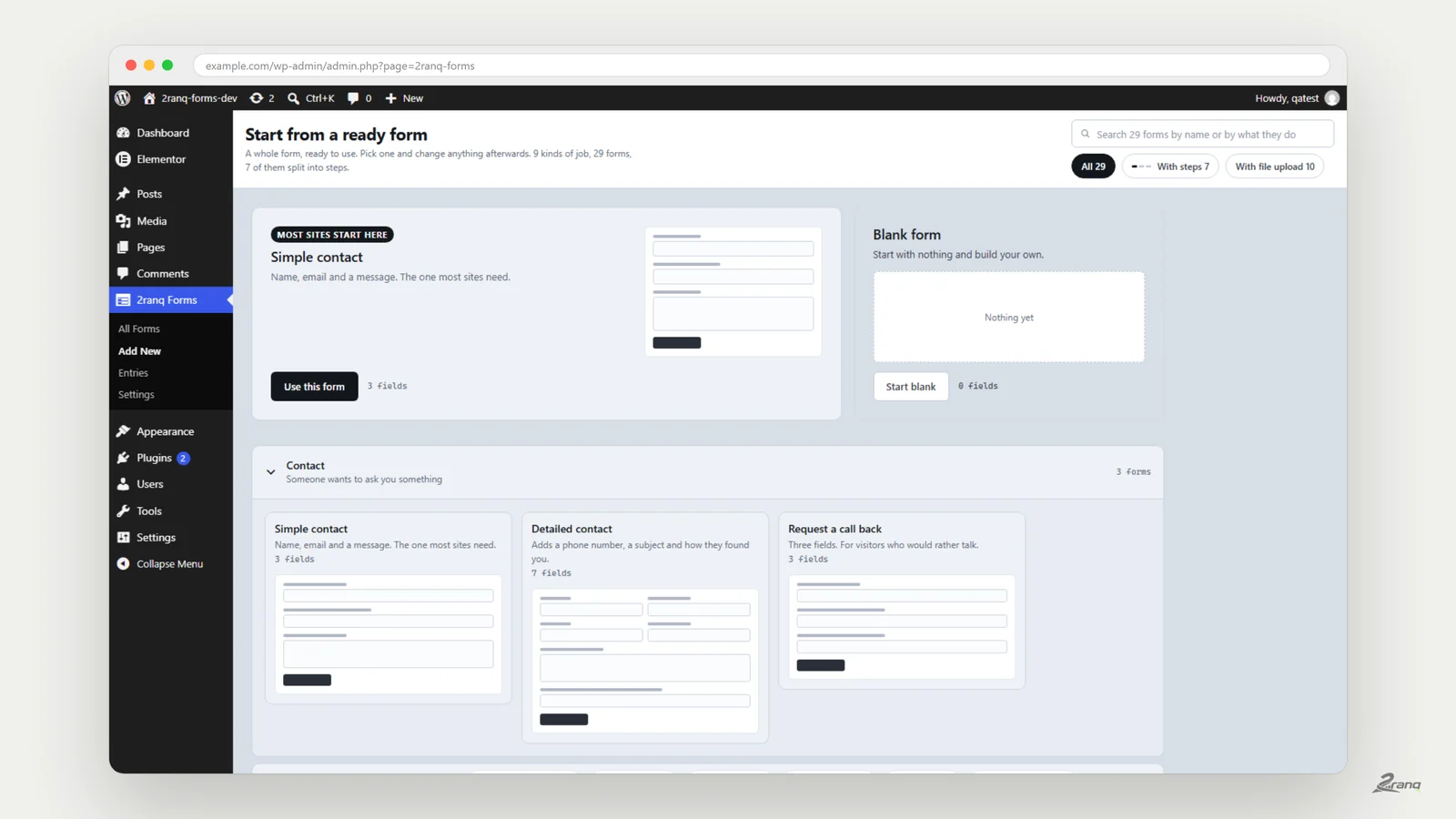Click the 7 fields label
Screen dimensions: 1456x819
coord(551,573)
